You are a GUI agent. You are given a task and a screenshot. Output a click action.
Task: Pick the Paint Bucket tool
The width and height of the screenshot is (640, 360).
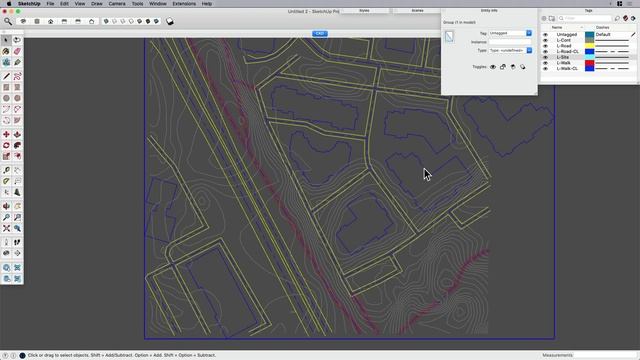tap(6, 51)
